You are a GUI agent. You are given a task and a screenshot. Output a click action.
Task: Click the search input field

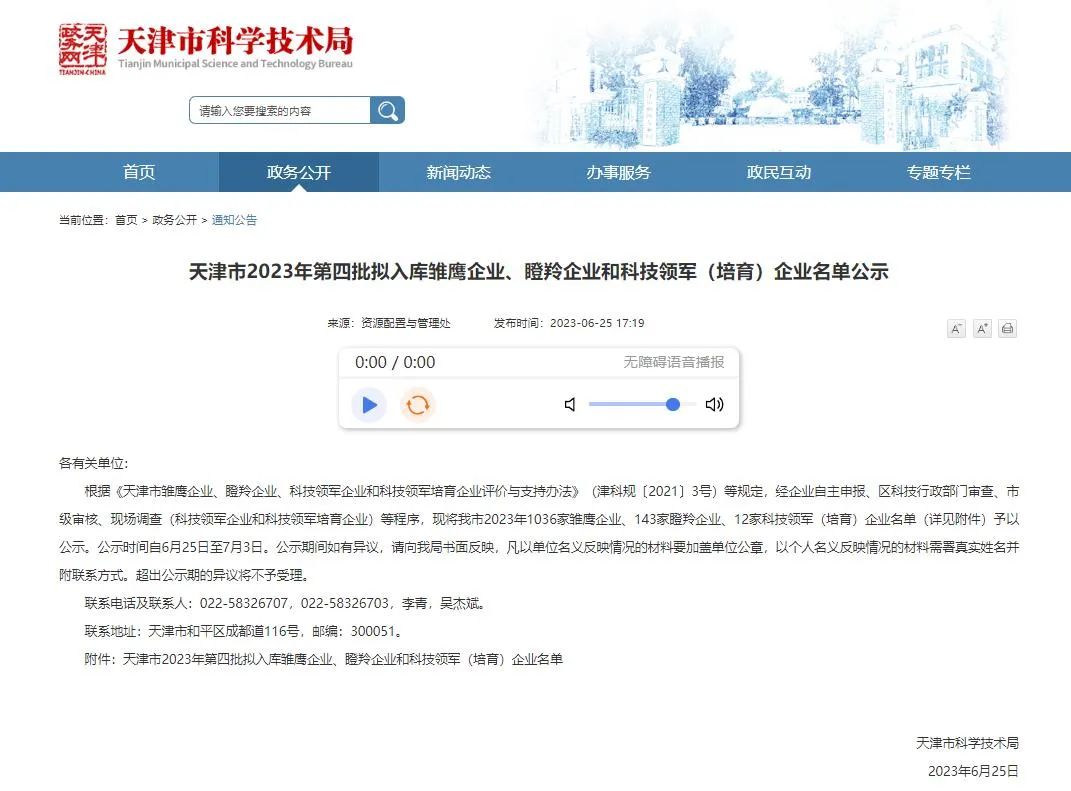pos(280,110)
